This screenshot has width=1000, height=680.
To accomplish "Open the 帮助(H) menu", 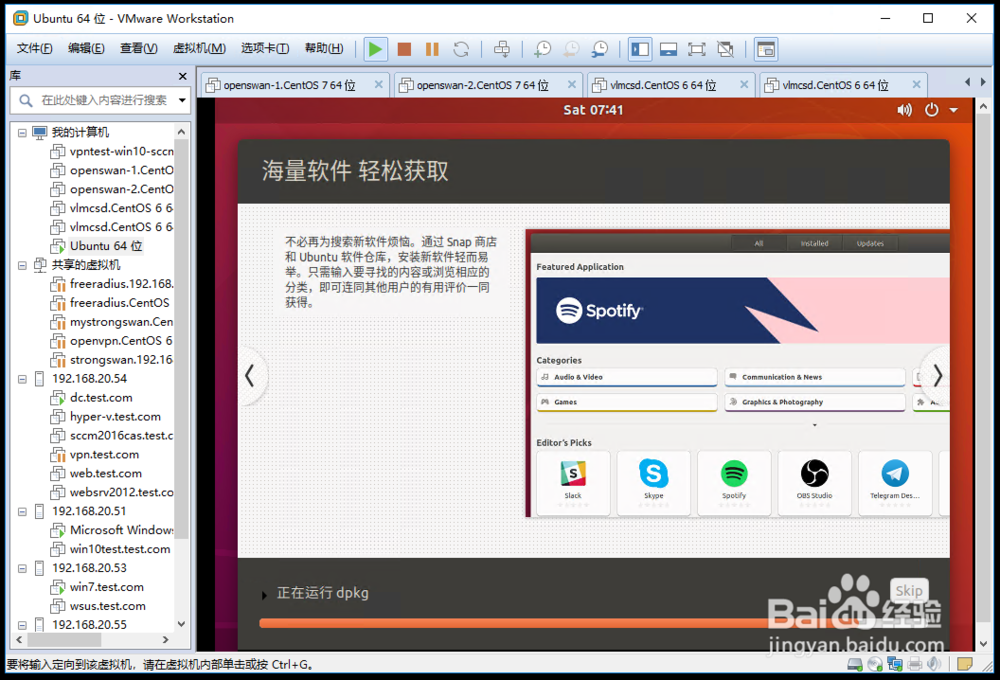I will [324, 48].
